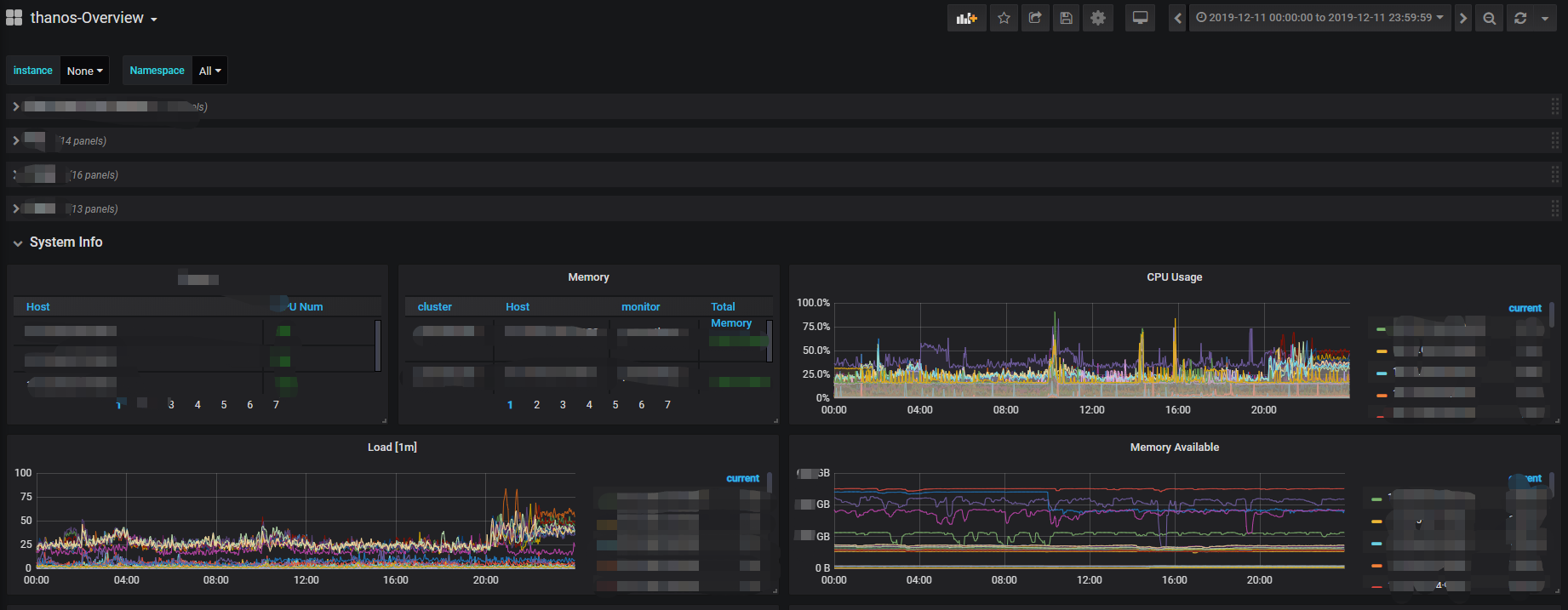Image resolution: width=1568 pixels, height=610 pixels.
Task: Expand the collapsed 14 panels row
Action: pyautogui.click(x=17, y=140)
